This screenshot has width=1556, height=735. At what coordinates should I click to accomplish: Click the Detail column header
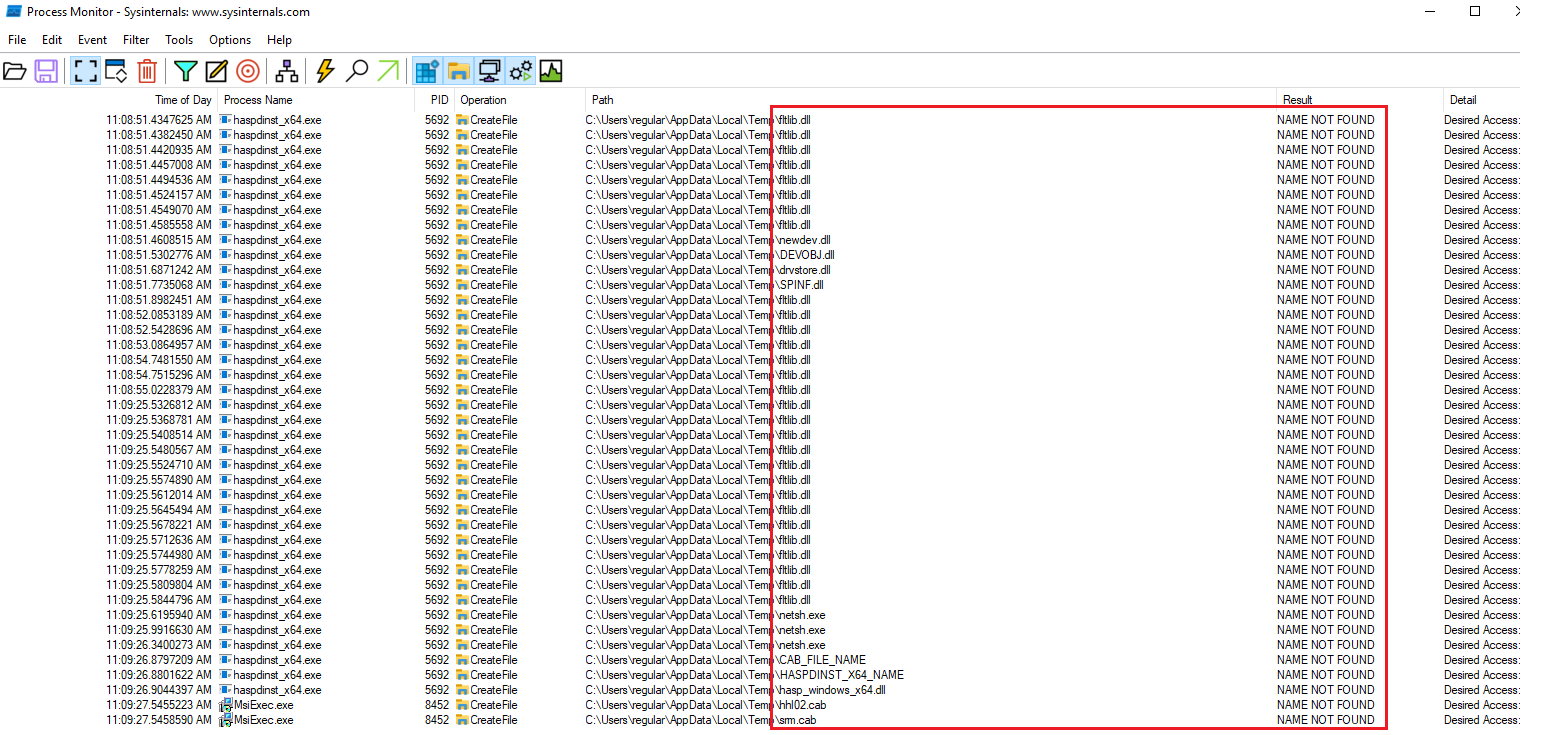[1463, 100]
